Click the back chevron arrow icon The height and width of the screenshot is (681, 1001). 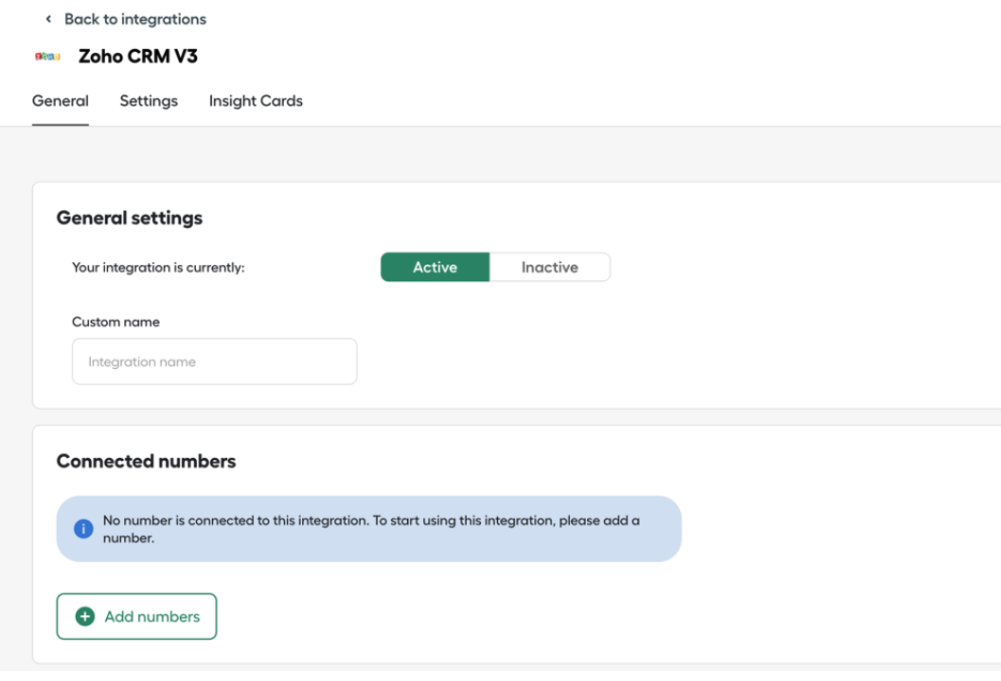click(49, 19)
